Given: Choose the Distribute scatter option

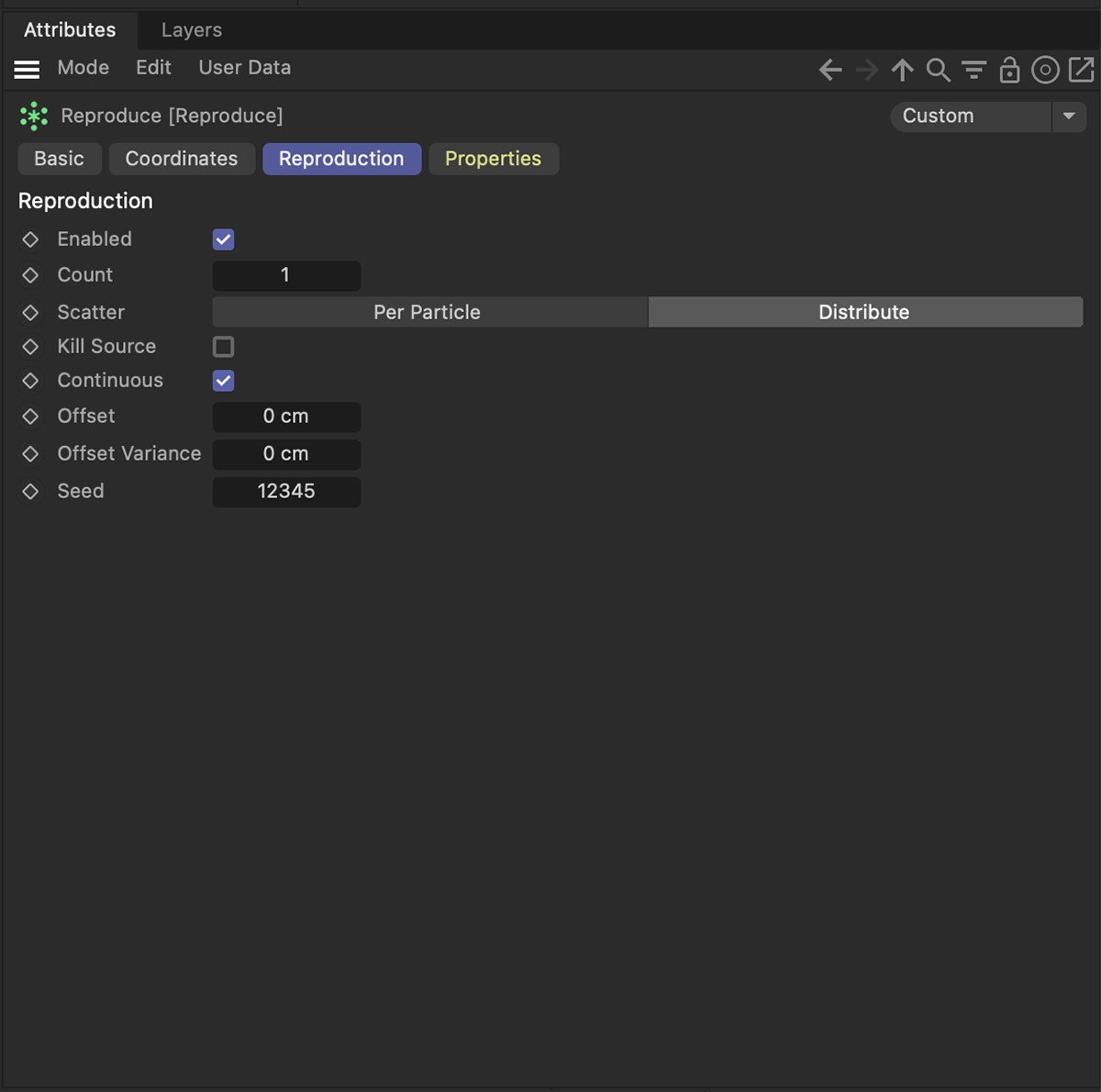Looking at the screenshot, I should pyautogui.click(x=864, y=312).
